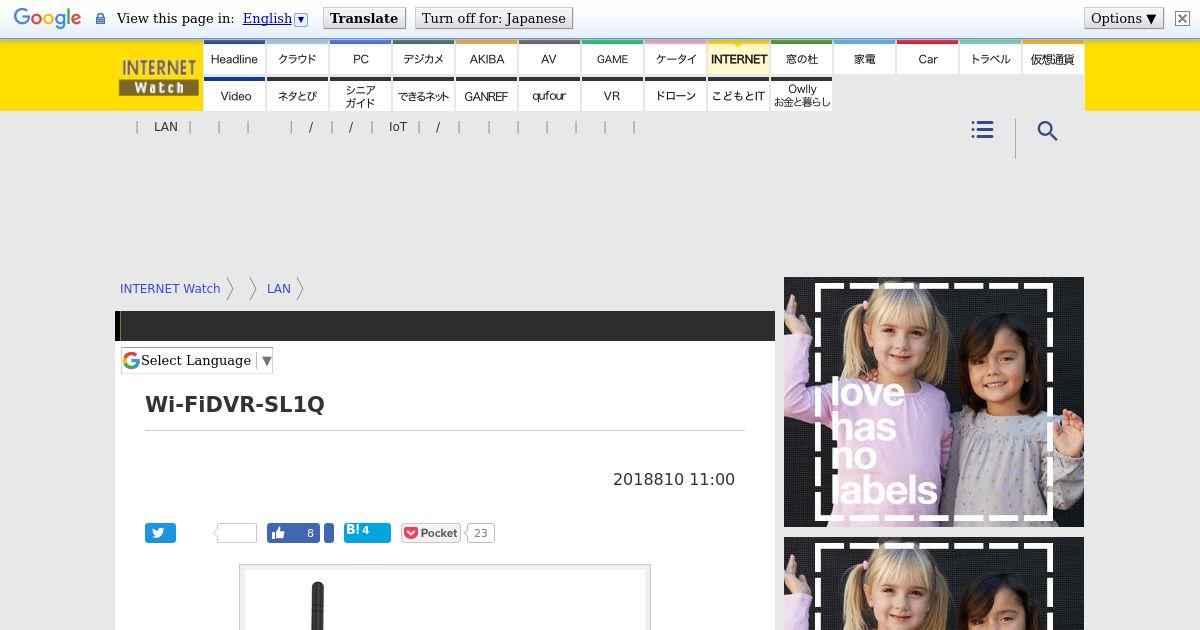Click IoT in the sub-navigation bar

(398, 127)
